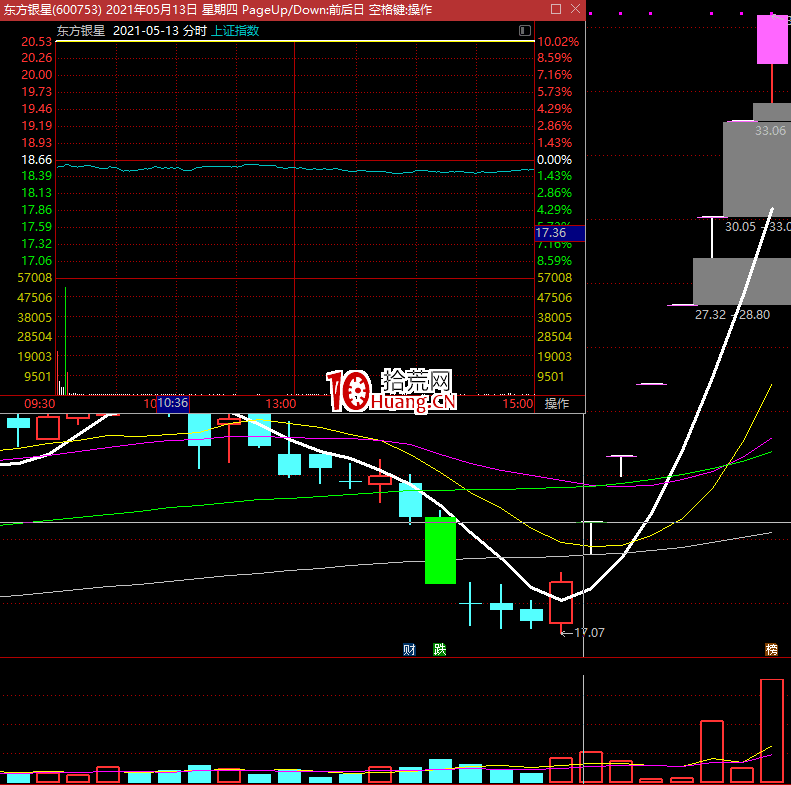Screen dimensions: 791x785
Task: Click the 17.07 low price label
Action: (x=587, y=633)
